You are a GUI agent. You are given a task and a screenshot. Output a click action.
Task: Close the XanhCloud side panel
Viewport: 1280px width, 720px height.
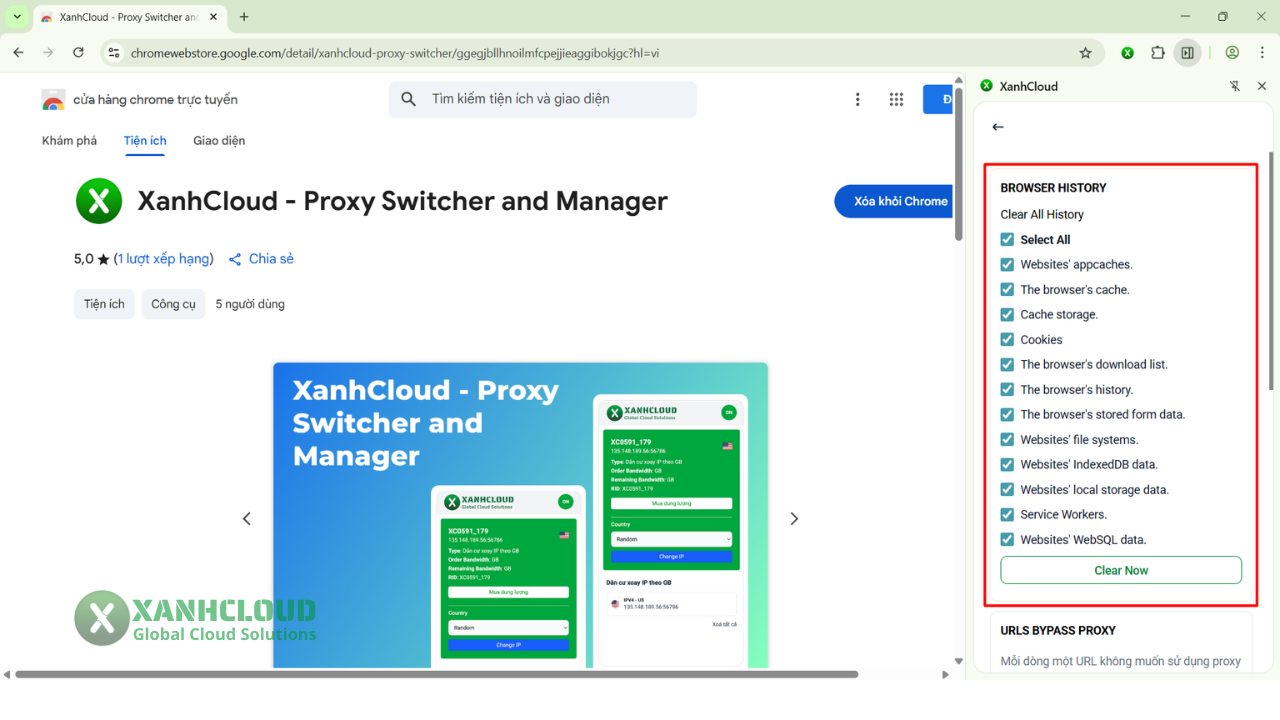pyautogui.click(x=1262, y=87)
